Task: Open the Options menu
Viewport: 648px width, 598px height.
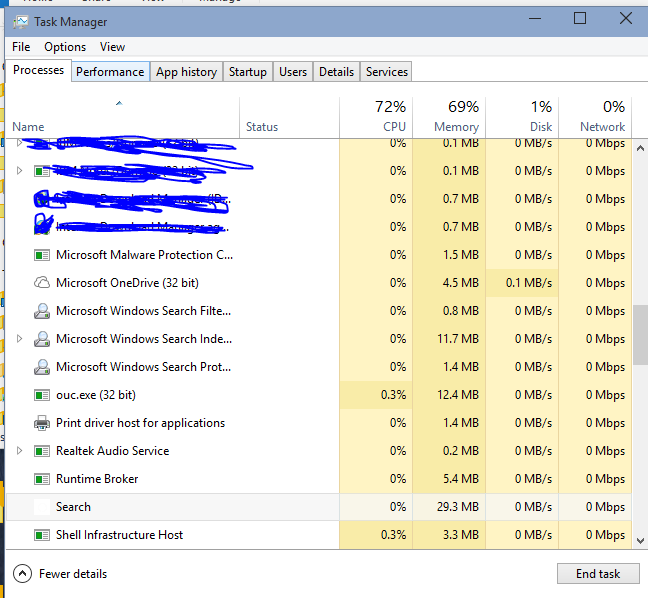Action: coord(65,47)
